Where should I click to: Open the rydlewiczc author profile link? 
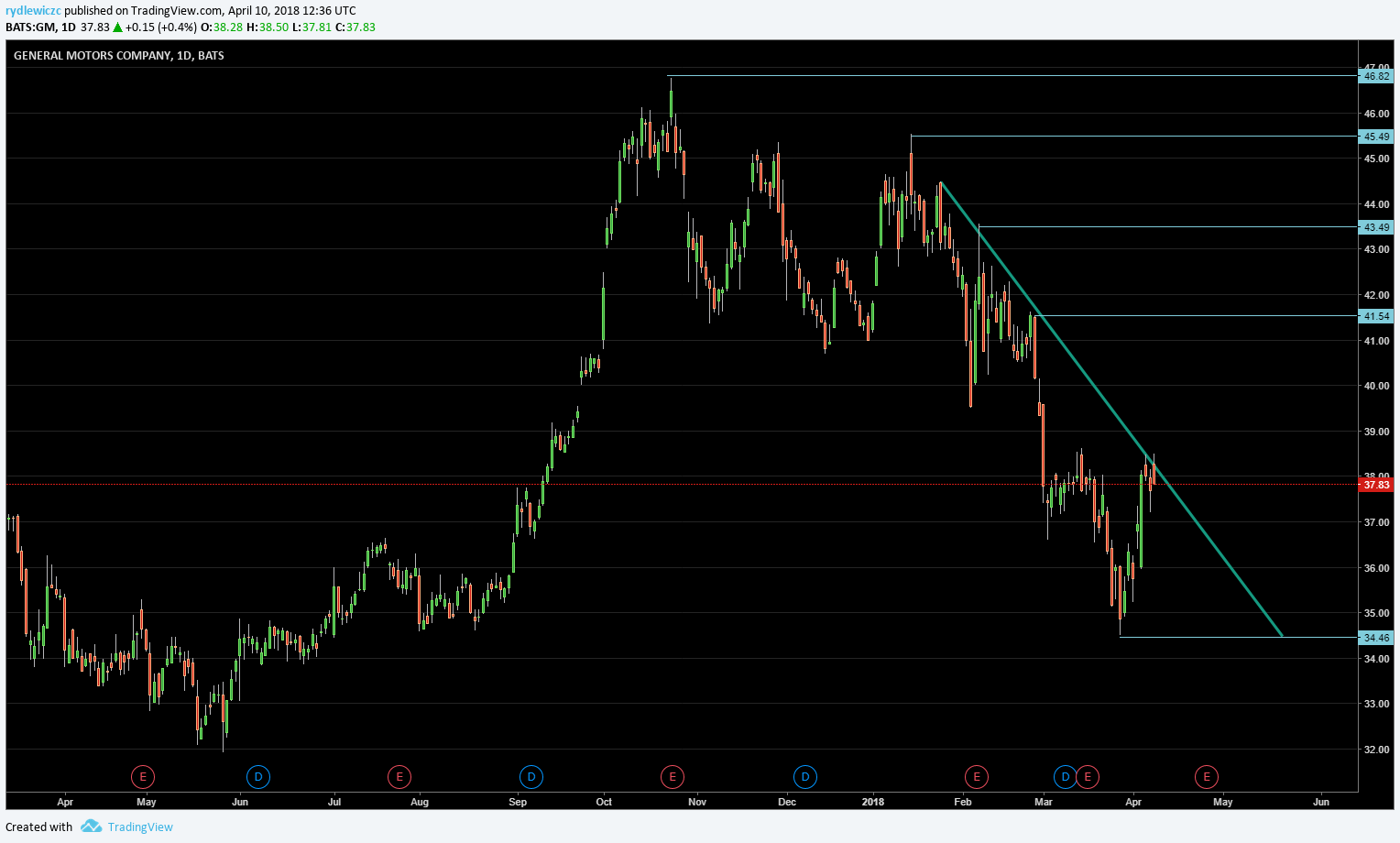pyautogui.click(x=33, y=11)
